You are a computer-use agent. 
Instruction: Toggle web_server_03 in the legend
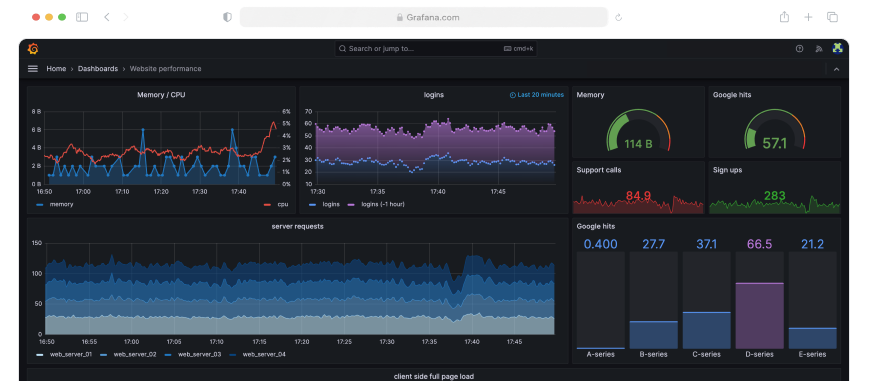point(199,354)
